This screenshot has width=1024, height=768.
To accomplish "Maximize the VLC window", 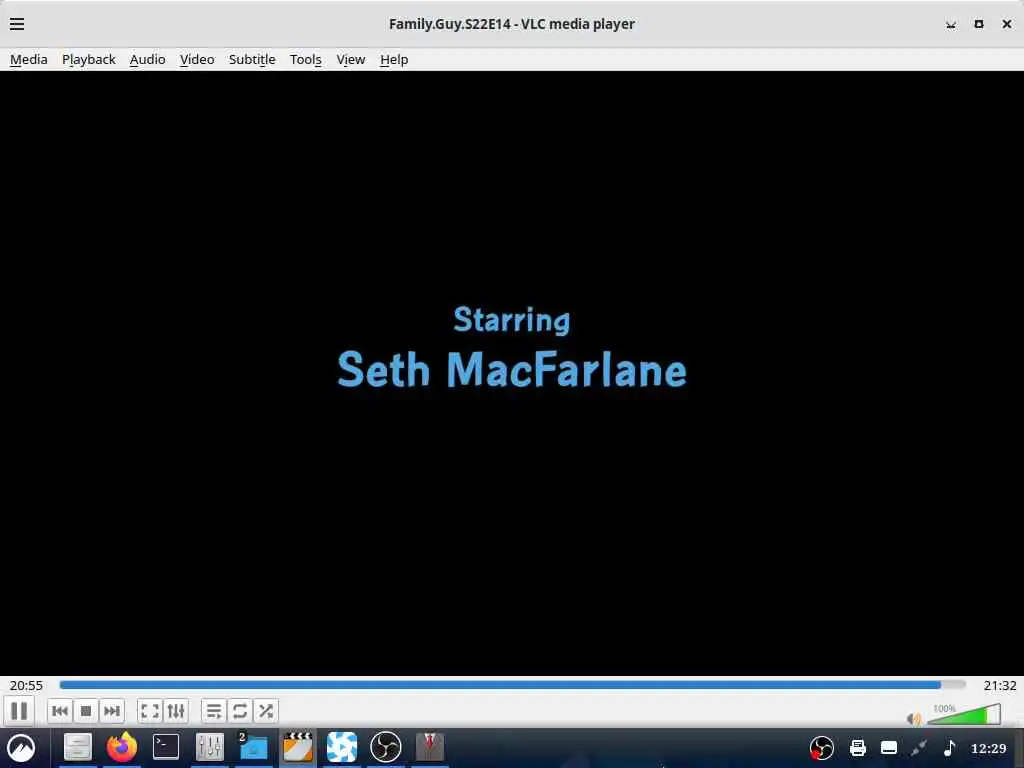I will (x=979, y=24).
